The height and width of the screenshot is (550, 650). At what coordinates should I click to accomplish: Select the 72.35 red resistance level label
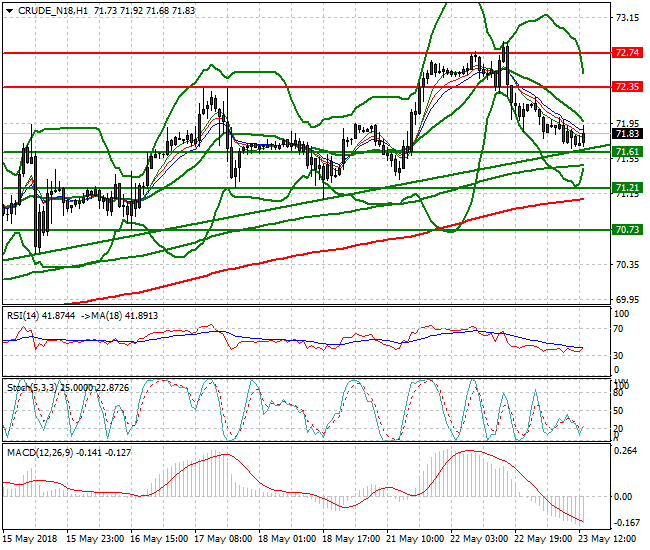click(627, 87)
